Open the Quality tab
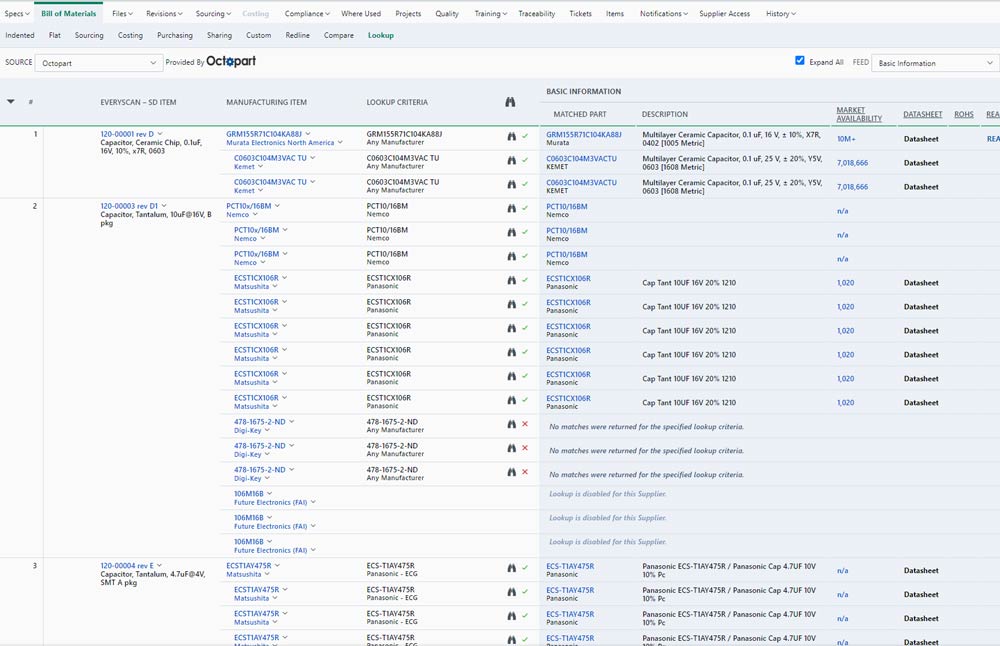Image resolution: width=1000 pixels, height=646 pixels. click(447, 13)
